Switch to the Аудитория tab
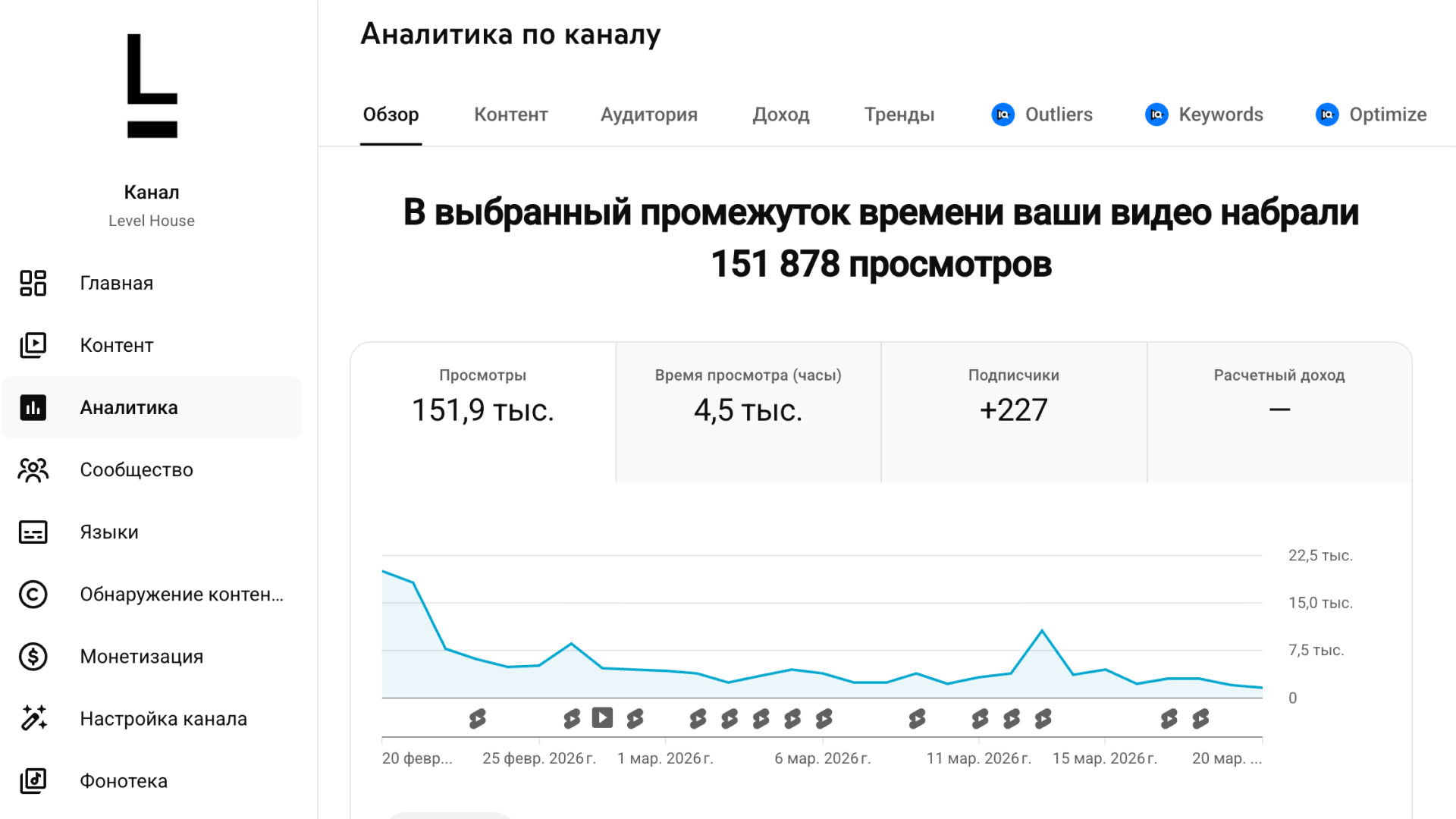This screenshot has width=1456, height=819. click(649, 115)
